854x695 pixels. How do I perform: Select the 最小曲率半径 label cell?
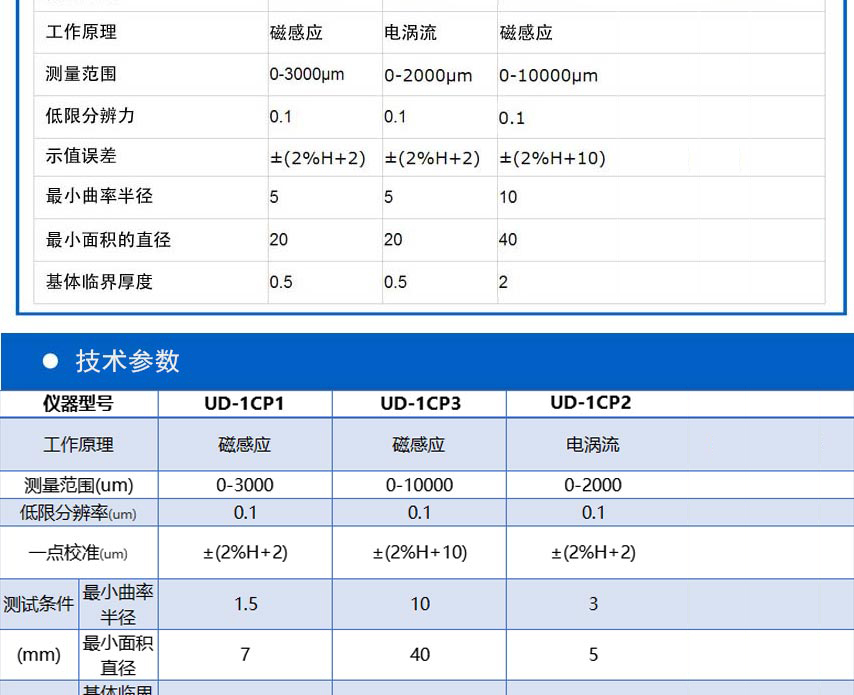point(115,604)
